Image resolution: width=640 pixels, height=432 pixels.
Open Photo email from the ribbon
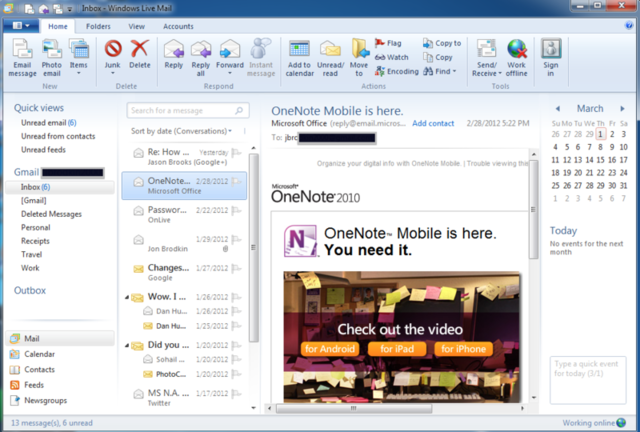point(51,55)
